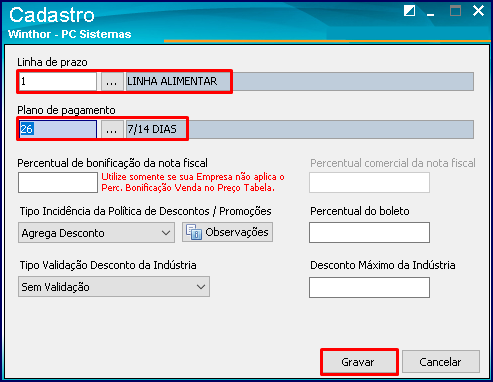The height and width of the screenshot is (382, 493).
Task: Click the Plano de pagamento label
Action: pos(66,110)
